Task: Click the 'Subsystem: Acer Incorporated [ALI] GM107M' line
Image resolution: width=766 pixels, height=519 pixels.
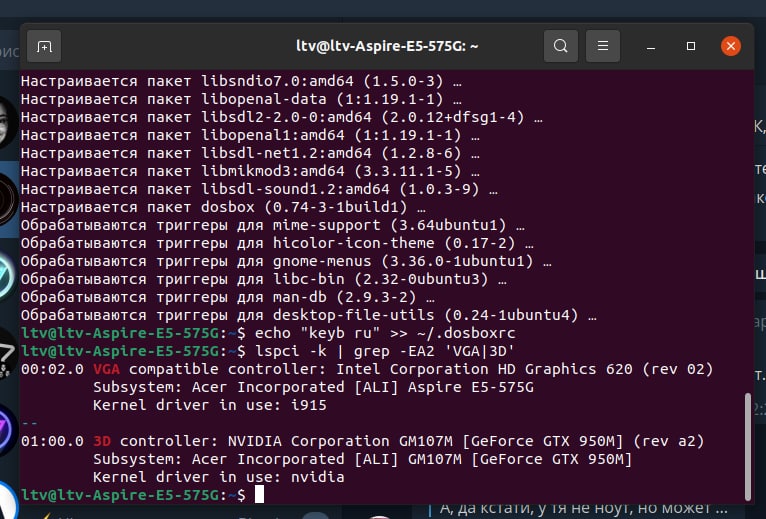Action: pos(362,459)
